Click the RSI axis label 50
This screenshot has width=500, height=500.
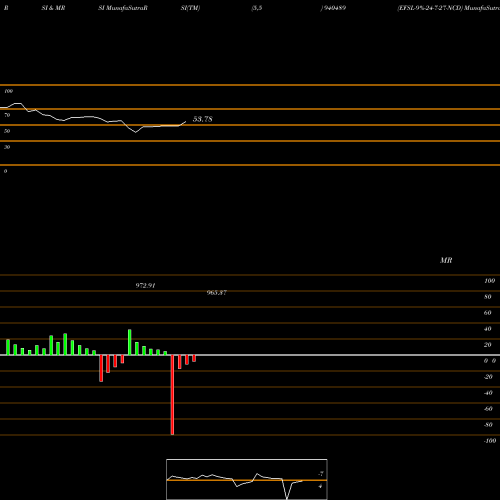pos(7,131)
